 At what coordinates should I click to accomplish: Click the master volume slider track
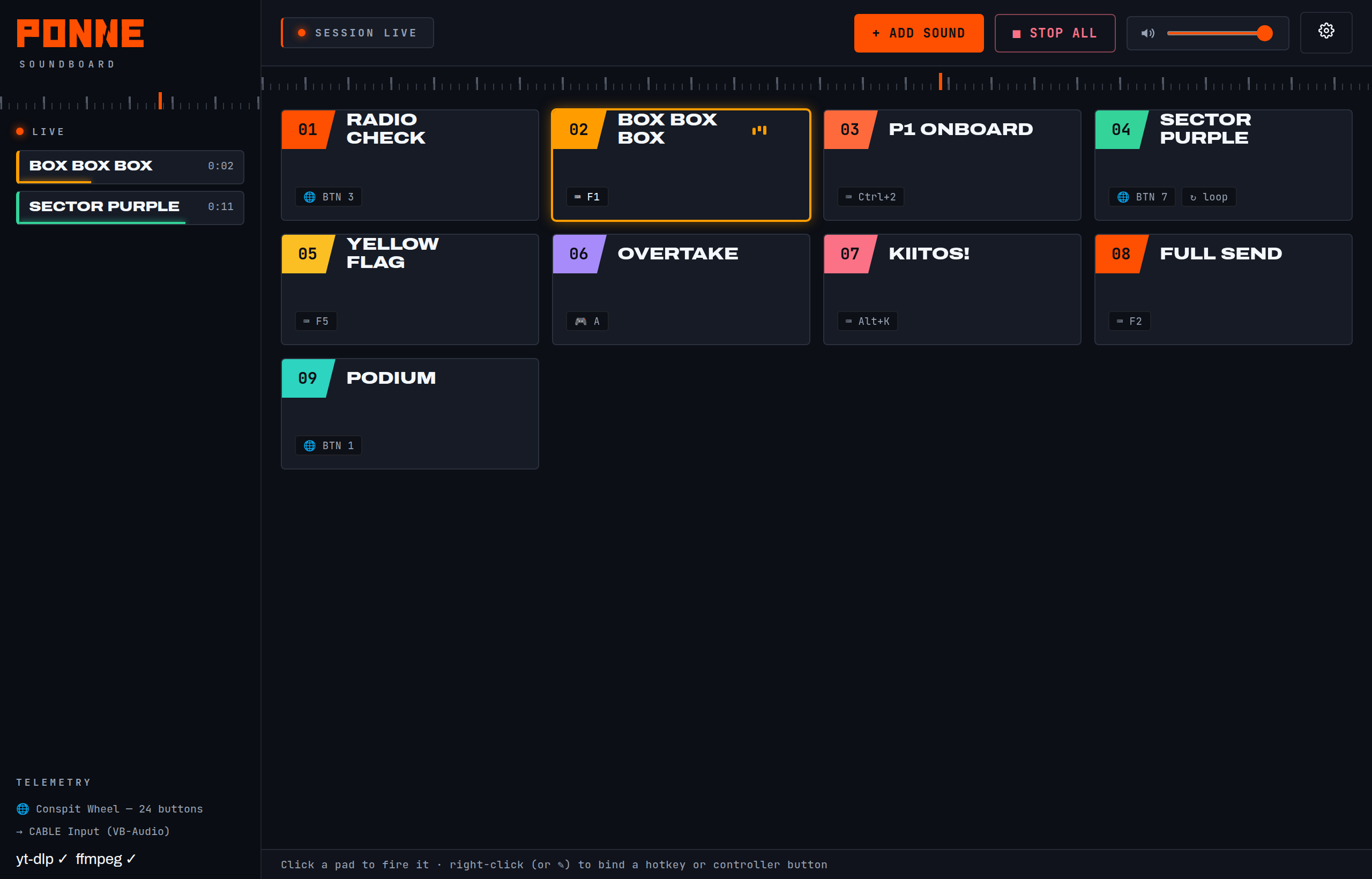coord(1219,33)
